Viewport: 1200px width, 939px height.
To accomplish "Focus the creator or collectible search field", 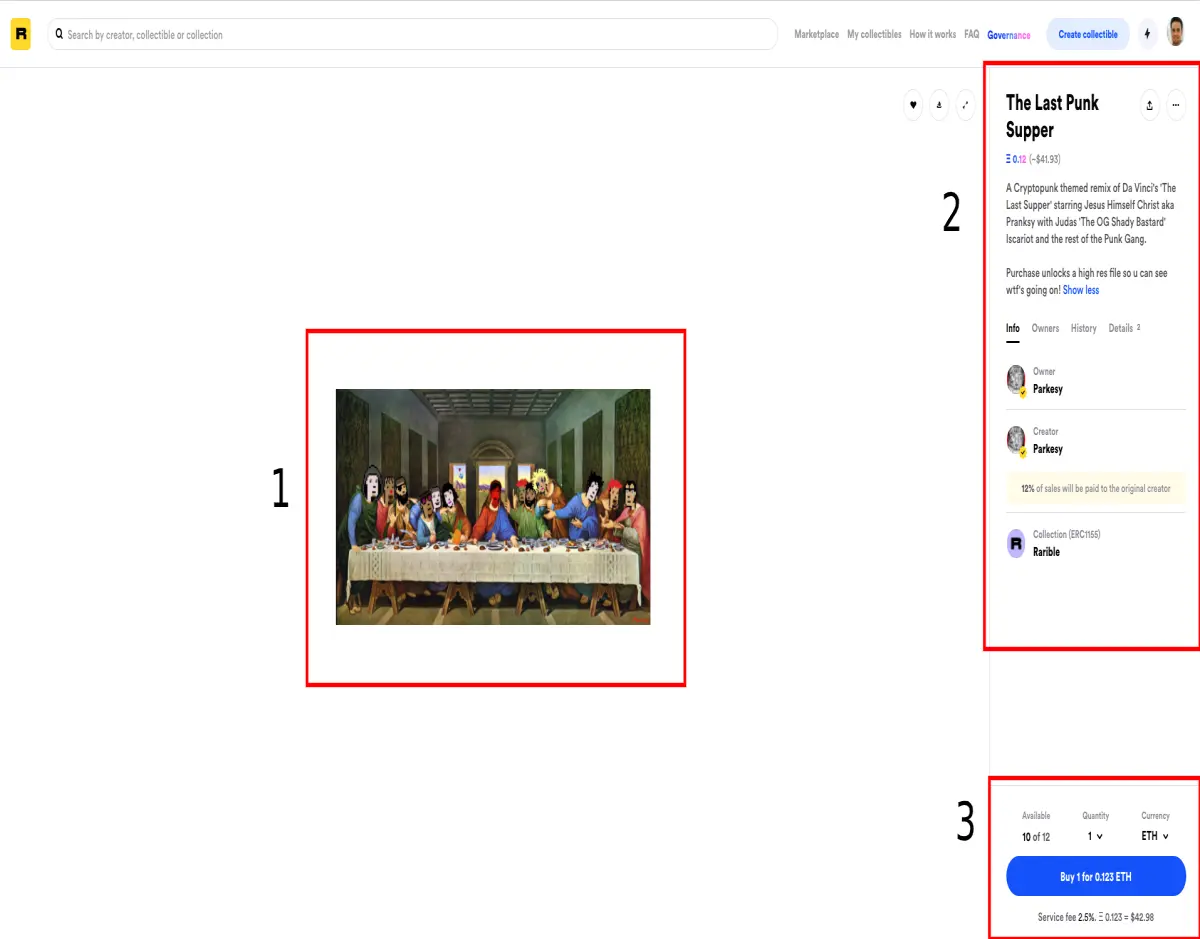I will coord(413,34).
